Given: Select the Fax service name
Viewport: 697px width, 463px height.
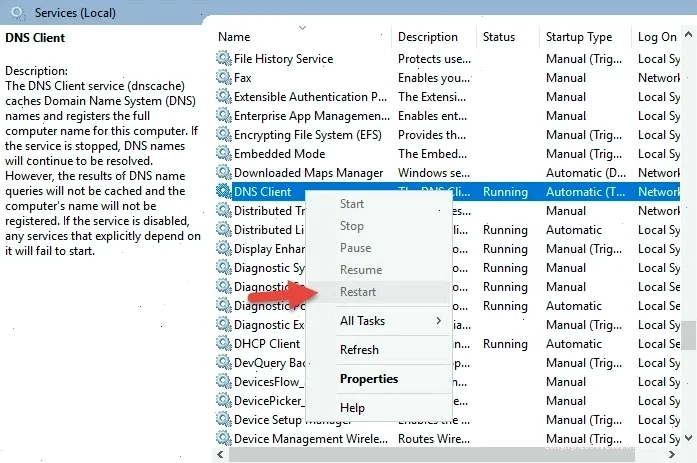Looking at the screenshot, I should (243, 78).
